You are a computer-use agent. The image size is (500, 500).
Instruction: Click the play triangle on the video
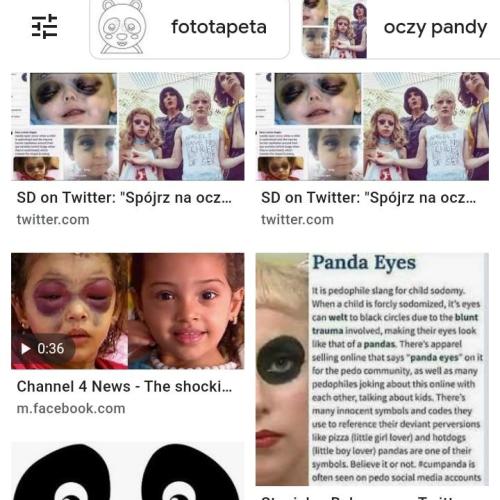26,349
